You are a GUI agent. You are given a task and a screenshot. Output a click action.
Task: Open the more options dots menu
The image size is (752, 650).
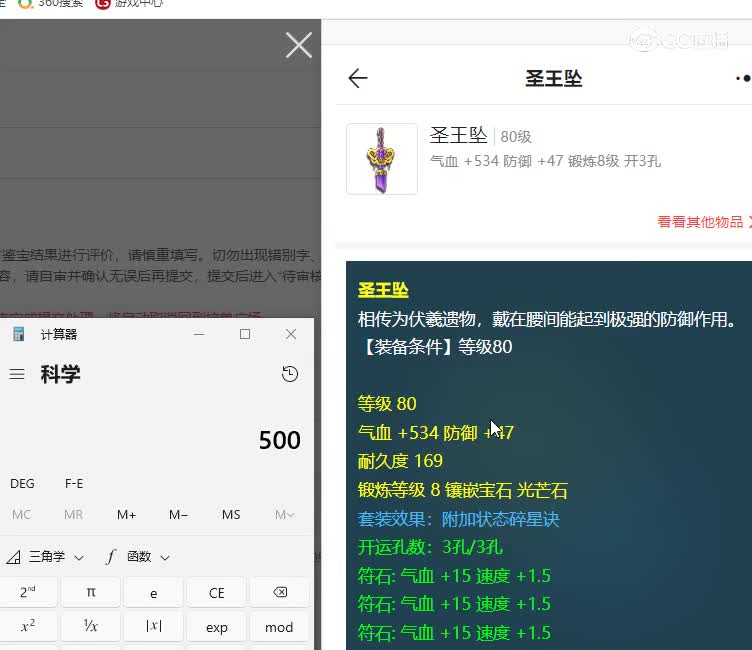tap(743, 78)
